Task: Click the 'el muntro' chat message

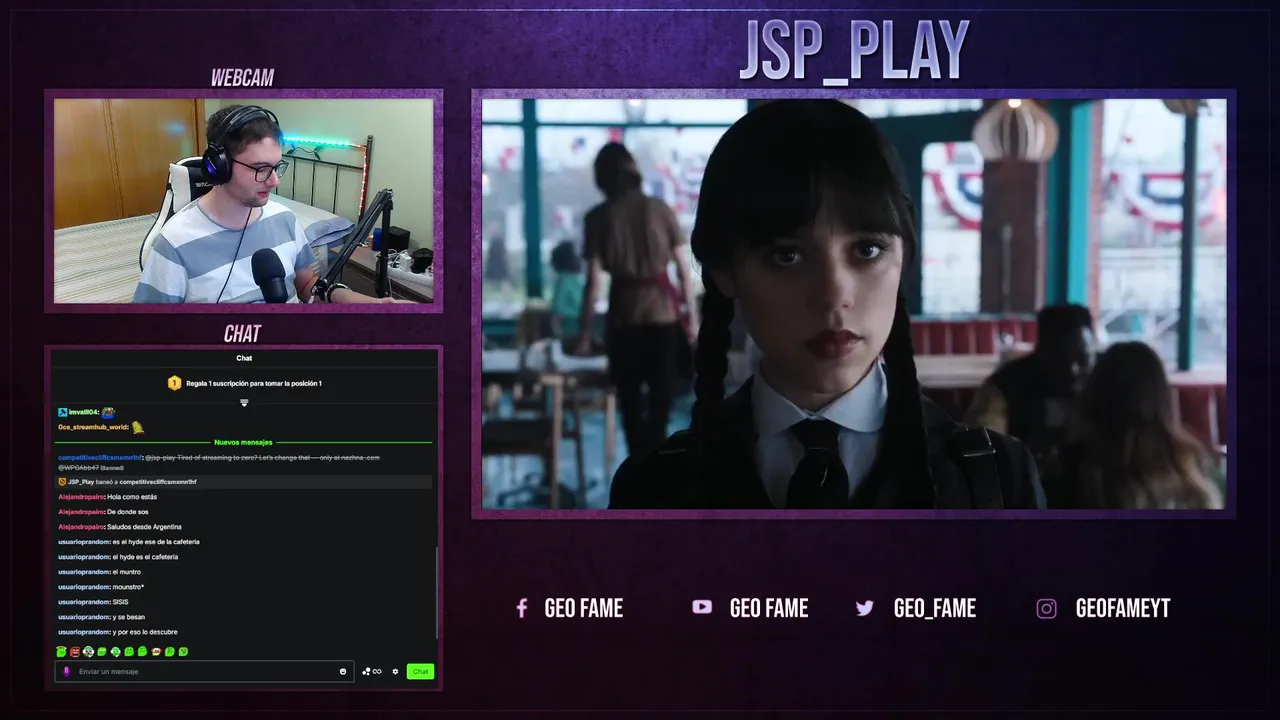Action: (126, 572)
